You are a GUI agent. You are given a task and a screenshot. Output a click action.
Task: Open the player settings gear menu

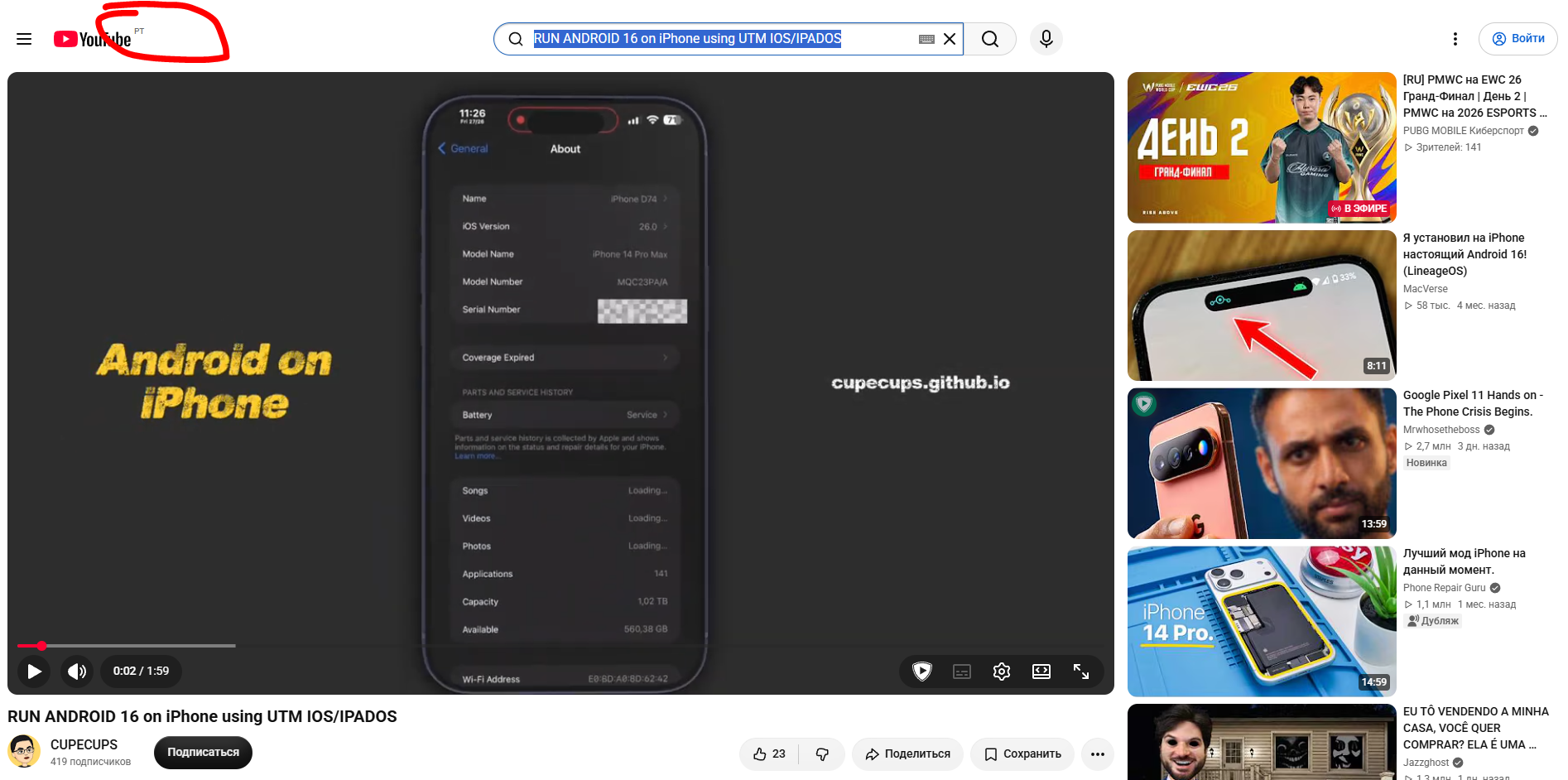[1002, 671]
